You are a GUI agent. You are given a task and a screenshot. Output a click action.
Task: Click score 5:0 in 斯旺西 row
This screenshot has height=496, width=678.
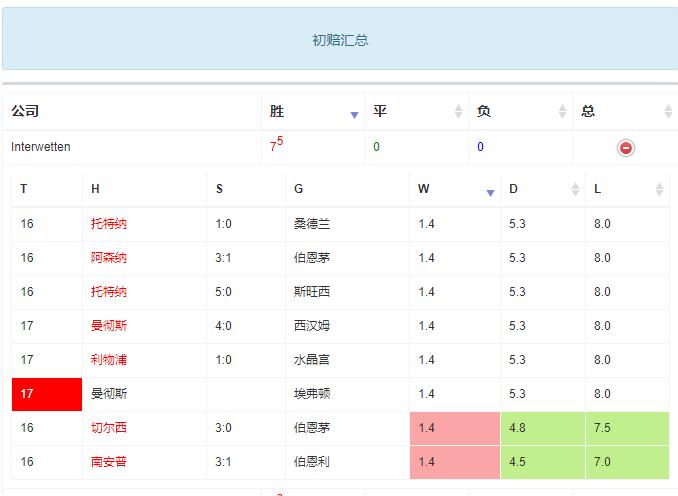pos(223,291)
